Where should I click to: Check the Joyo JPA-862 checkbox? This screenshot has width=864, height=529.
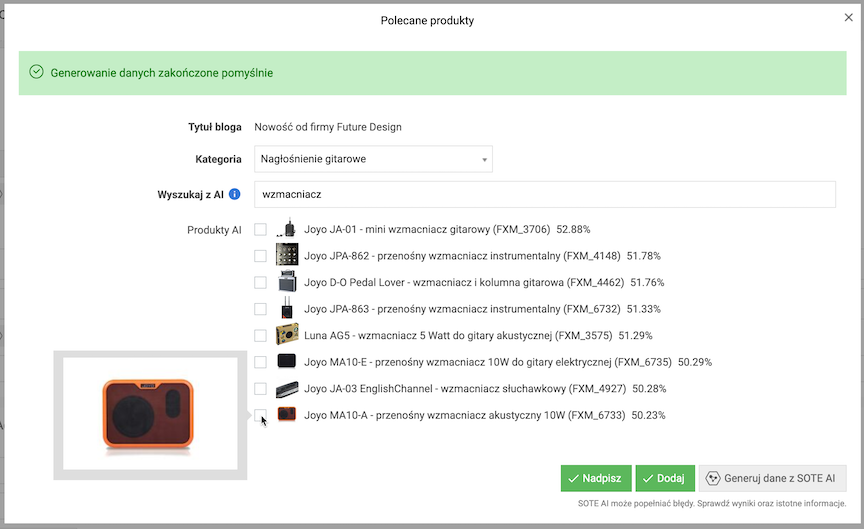click(x=260, y=256)
